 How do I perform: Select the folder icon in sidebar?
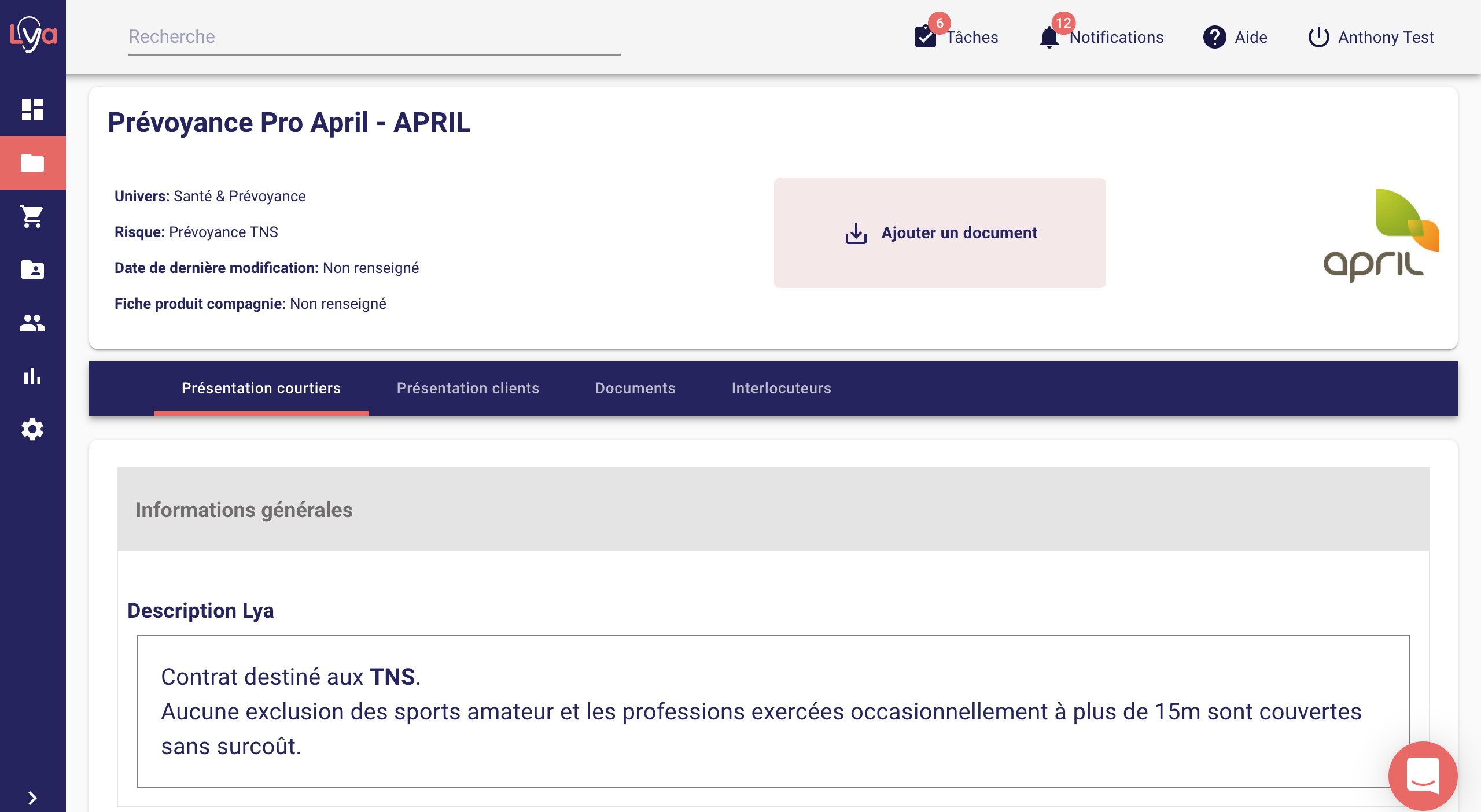pos(32,163)
